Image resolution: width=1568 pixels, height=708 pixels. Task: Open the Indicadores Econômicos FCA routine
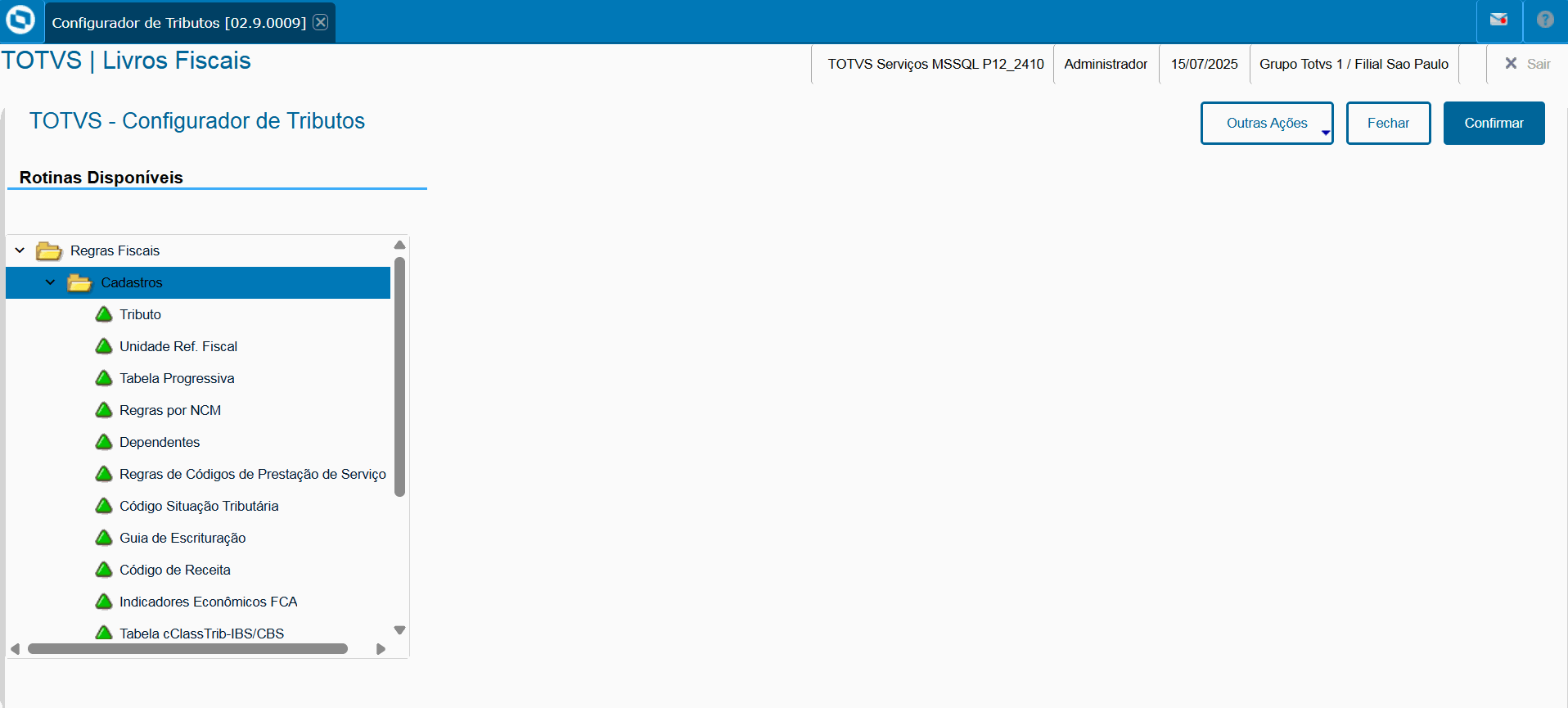point(209,602)
